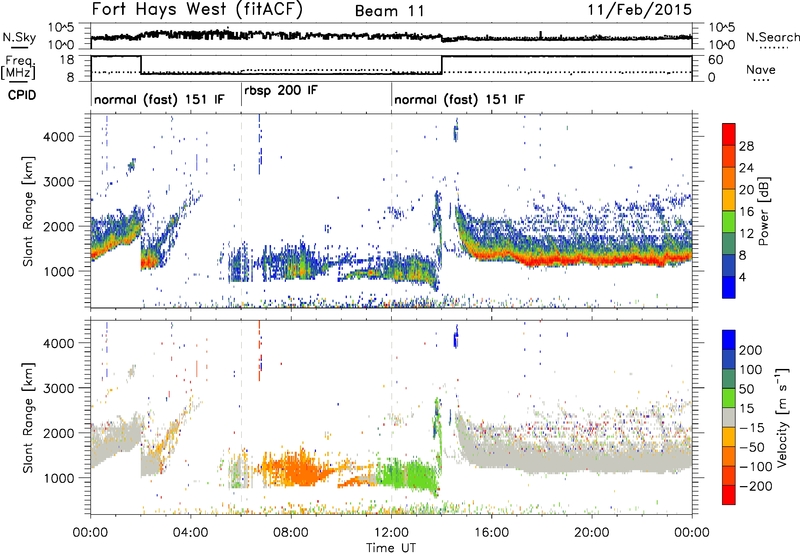Image resolution: width=800 pixels, height=554 pixels.
Task: Click the '28' power colorbar value
Action: (x=746, y=146)
